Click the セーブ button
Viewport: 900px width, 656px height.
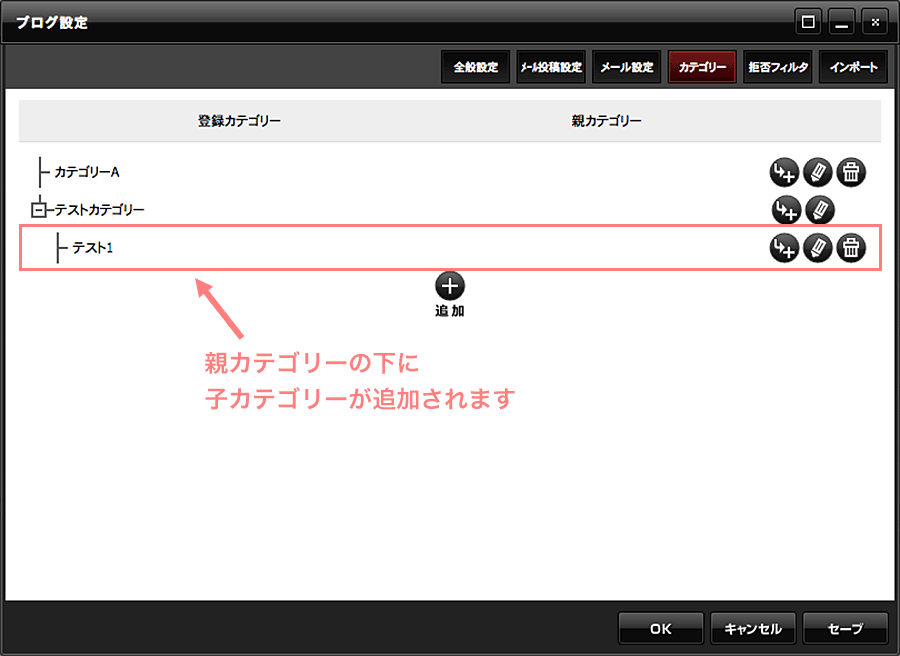(x=845, y=628)
